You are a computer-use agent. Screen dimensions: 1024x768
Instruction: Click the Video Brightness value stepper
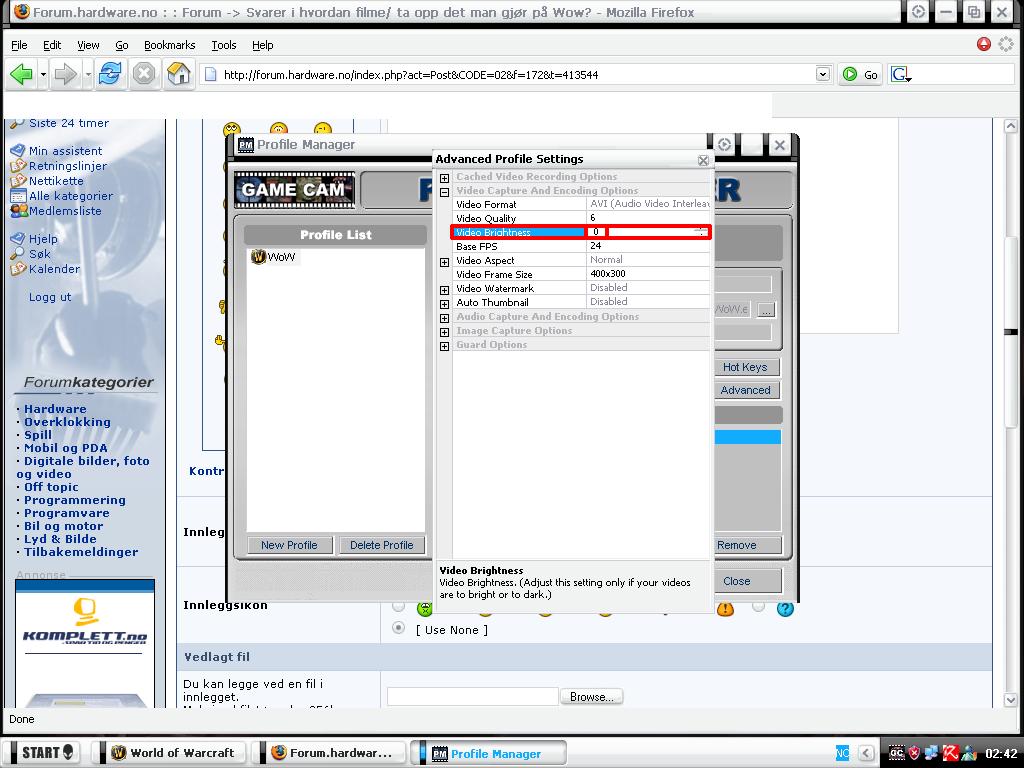[x=700, y=232]
